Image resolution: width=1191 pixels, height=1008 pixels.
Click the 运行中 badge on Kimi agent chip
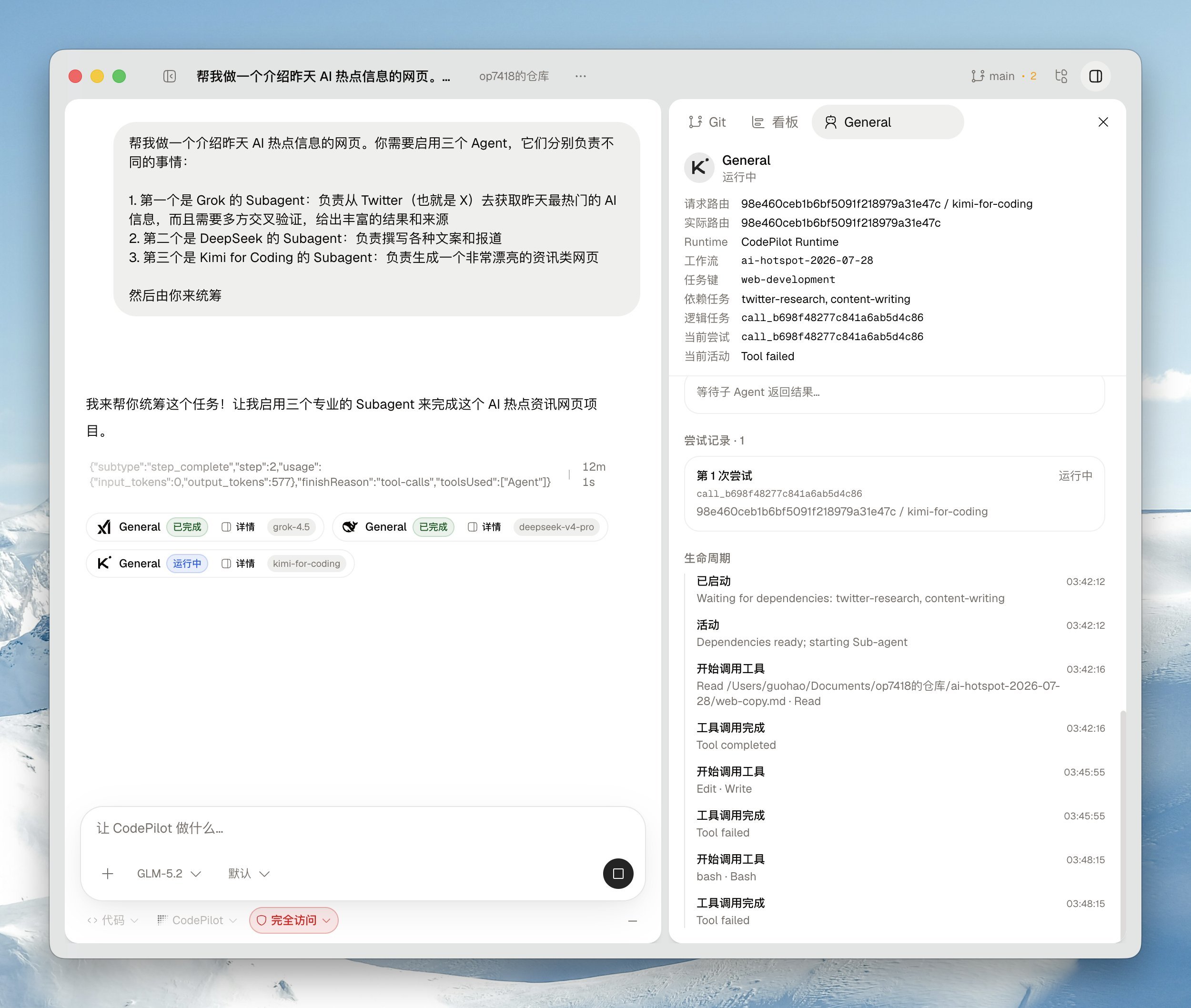tap(187, 564)
